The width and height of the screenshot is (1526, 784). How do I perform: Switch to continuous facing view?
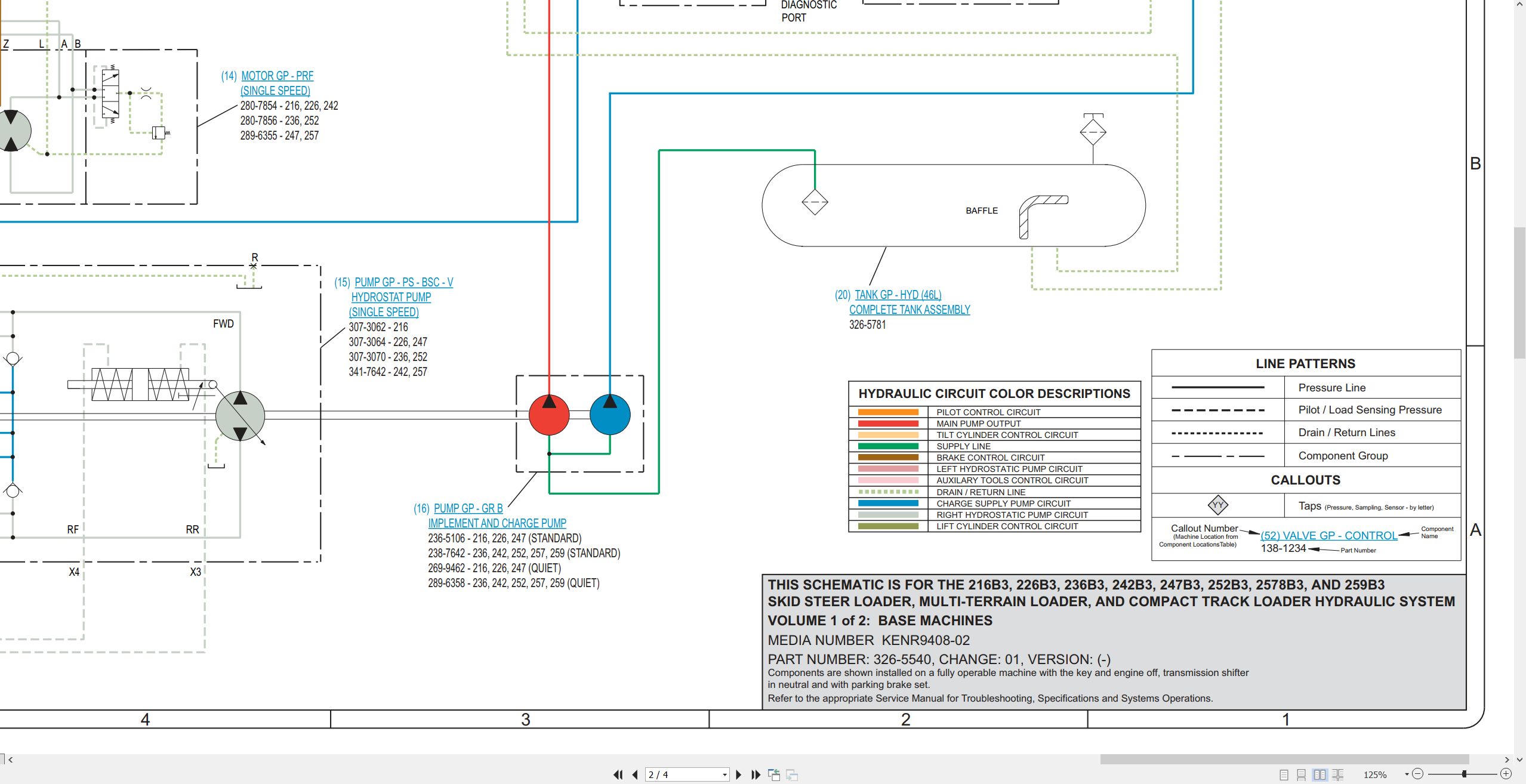(x=1337, y=774)
